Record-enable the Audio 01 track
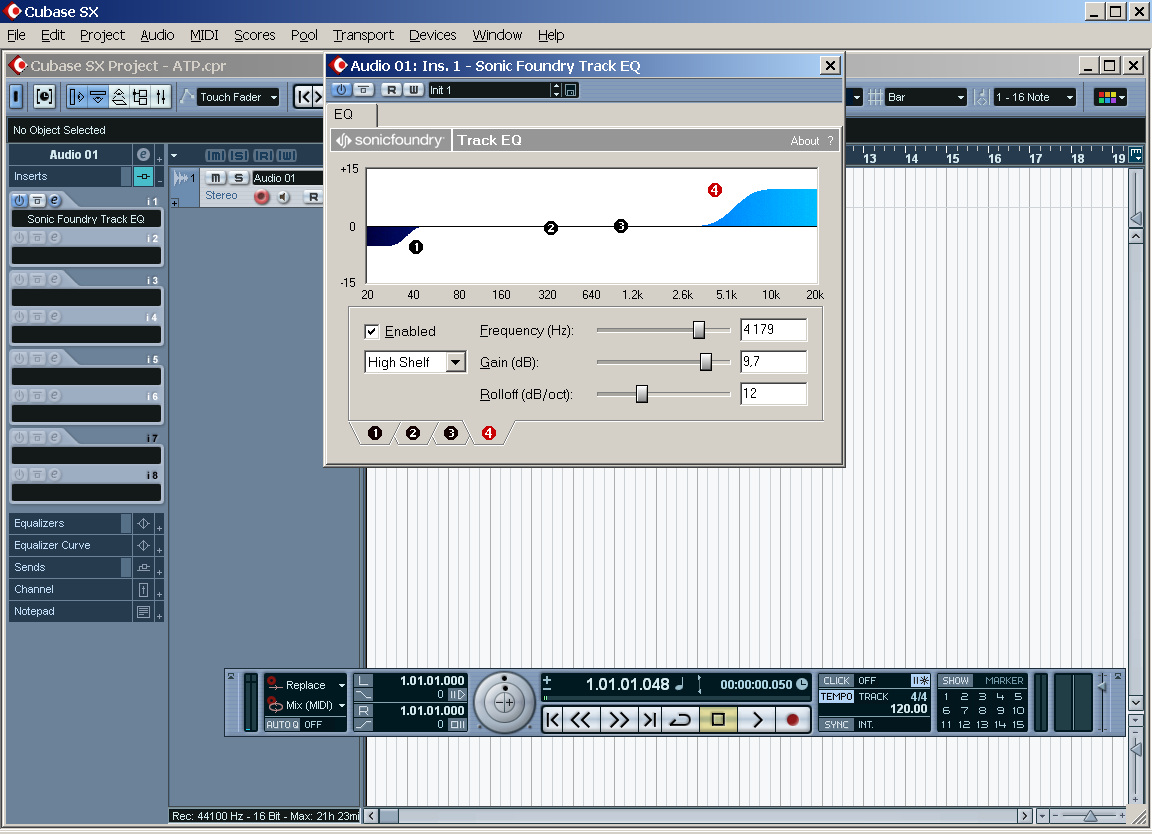Viewport: 1152px width, 834px height. (x=262, y=197)
